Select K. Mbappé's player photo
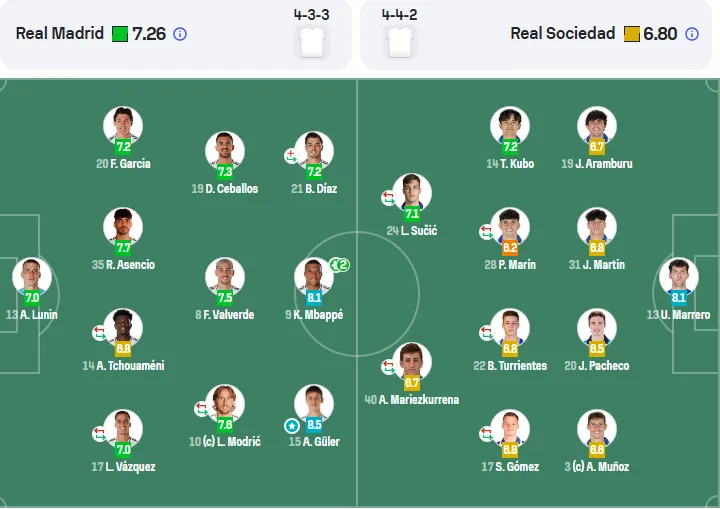The width and height of the screenshot is (720, 509). (x=314, y=277)
